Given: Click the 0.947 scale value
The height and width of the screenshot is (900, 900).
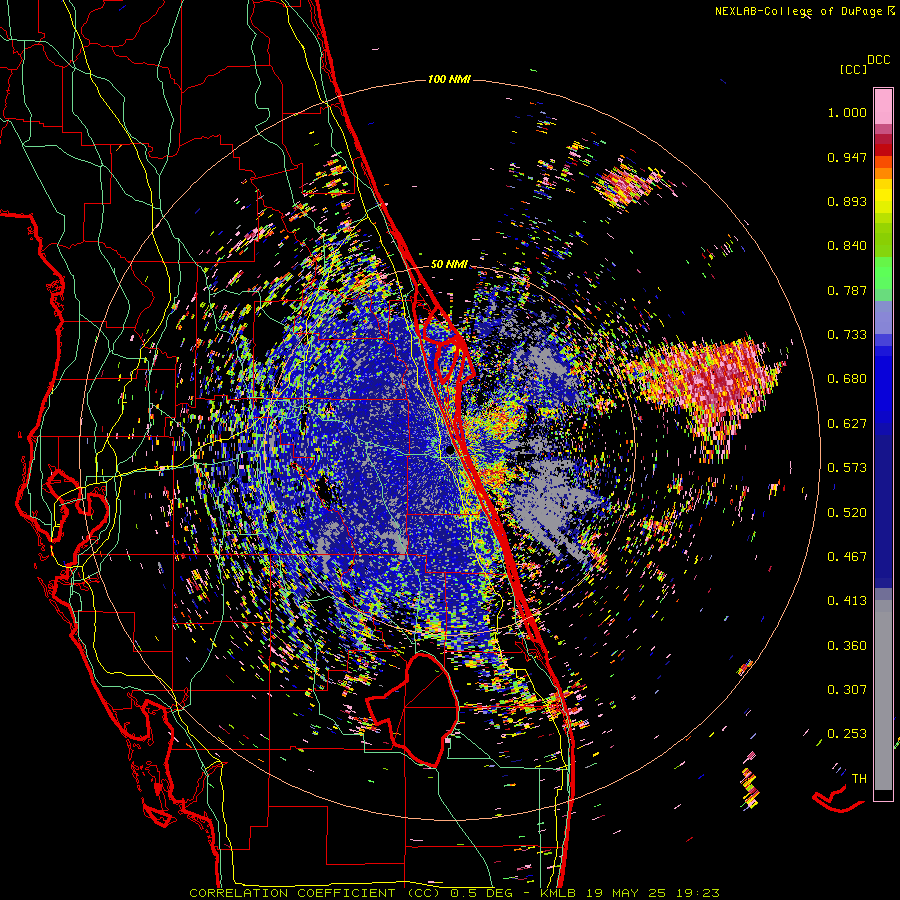Looking at the screenshot, I should pyautogui.click(x=847, y=157).
